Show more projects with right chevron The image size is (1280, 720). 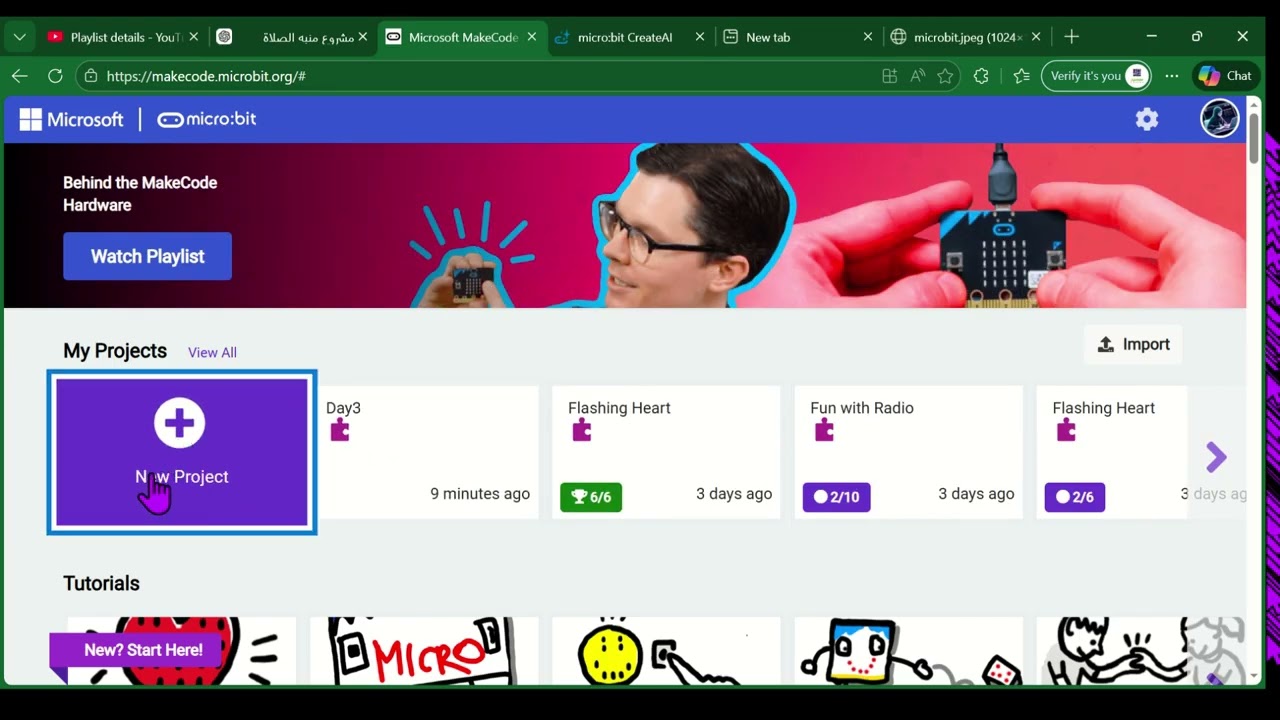1216,457
